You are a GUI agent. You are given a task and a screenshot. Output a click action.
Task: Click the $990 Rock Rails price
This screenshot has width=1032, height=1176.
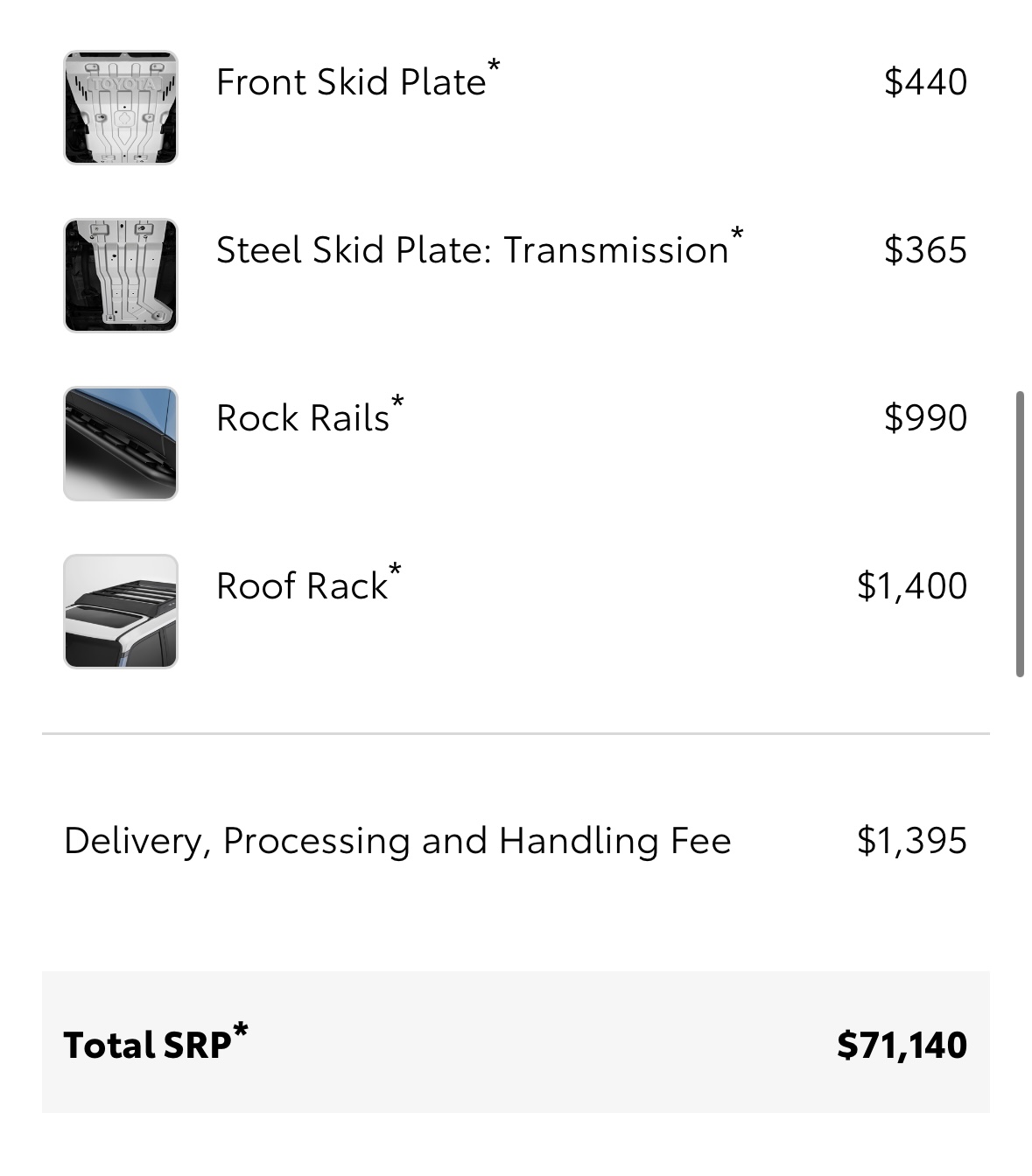coord(925,418)
